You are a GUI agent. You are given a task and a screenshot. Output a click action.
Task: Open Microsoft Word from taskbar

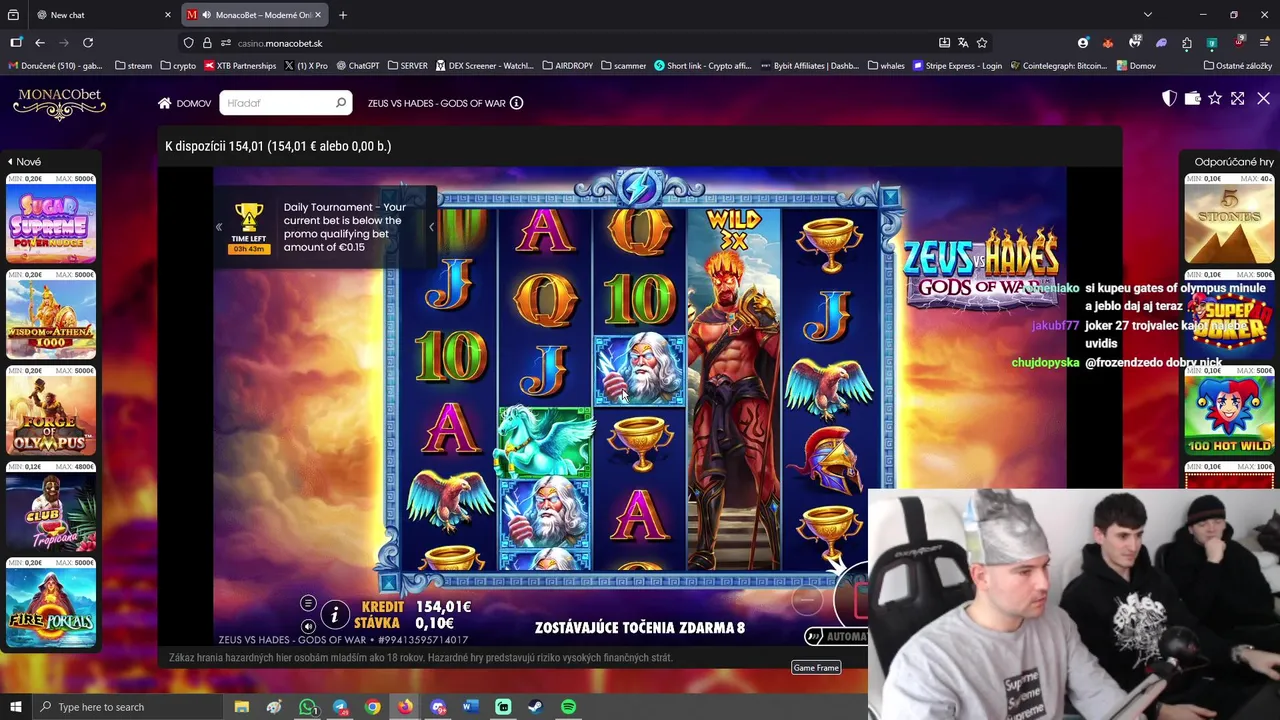click(471, 707)
